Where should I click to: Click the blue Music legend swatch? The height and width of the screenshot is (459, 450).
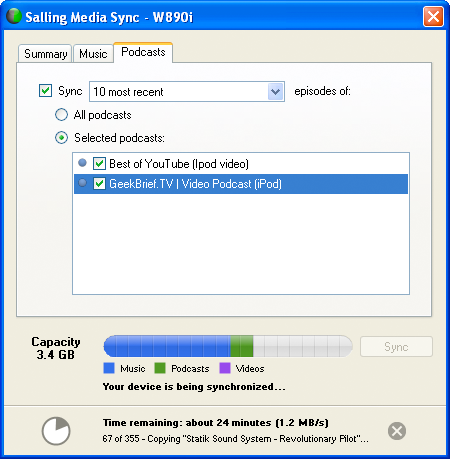(x=109, y=368)
